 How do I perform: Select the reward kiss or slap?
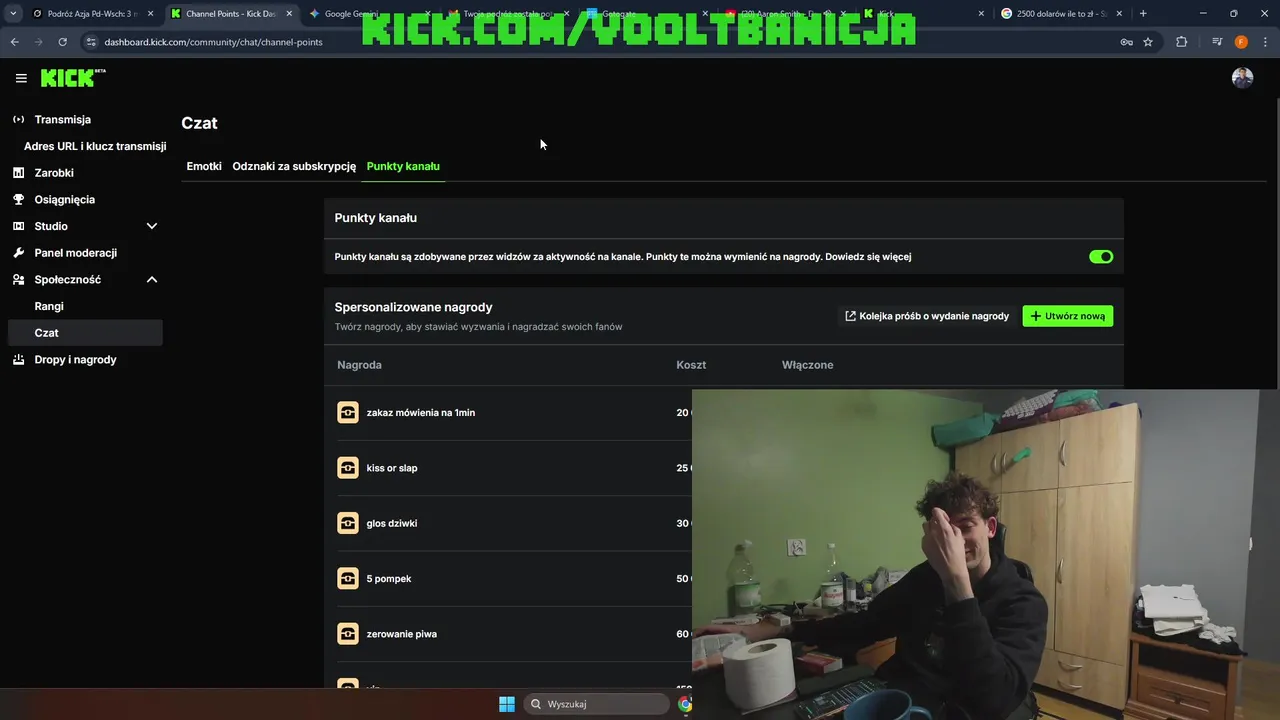392,468
